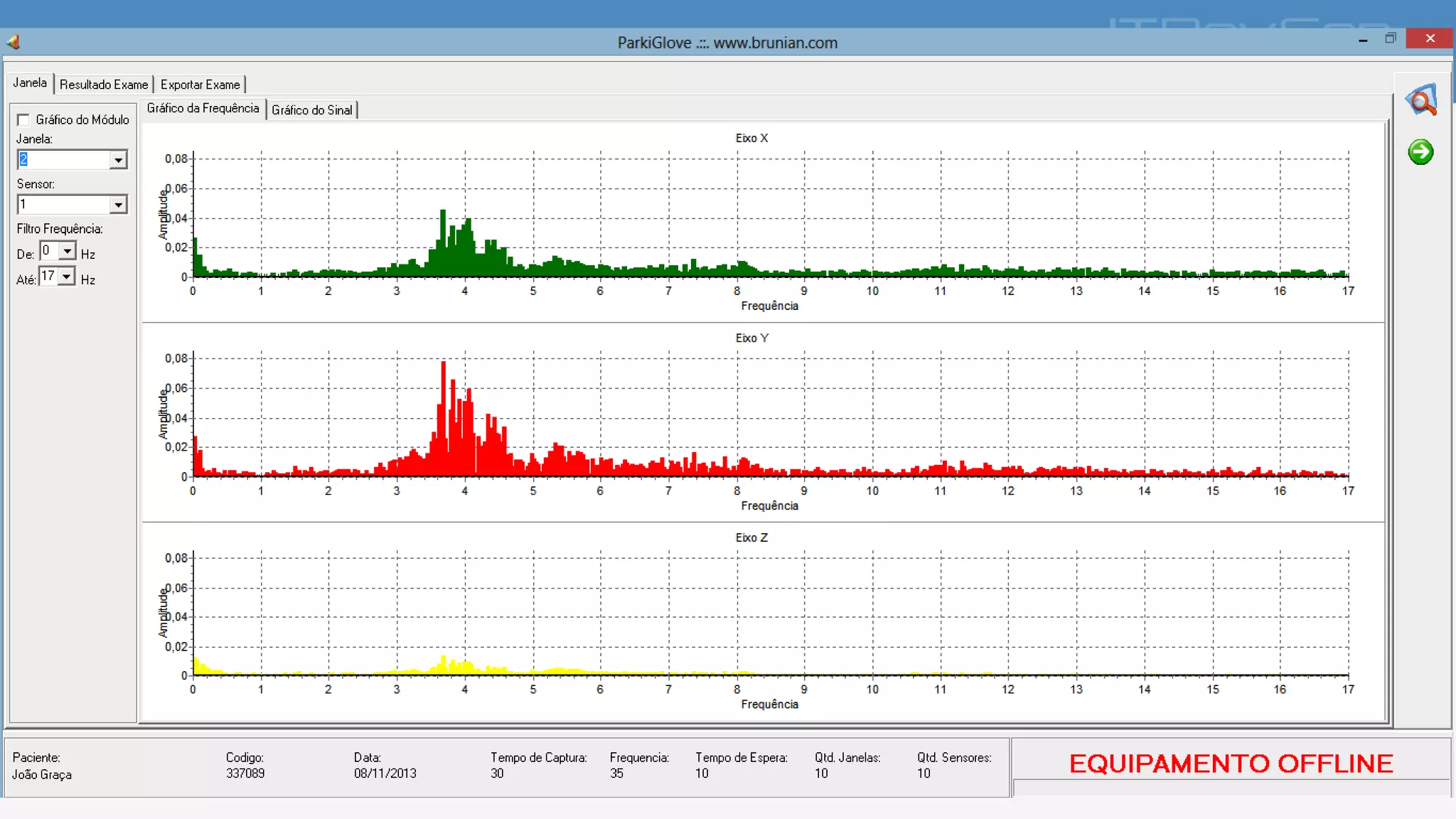Image resolution: width=1456 pixels, height=819 pixels.
Task: Switch to the Resultado Exame tab
Action: [x=104, y=85]
